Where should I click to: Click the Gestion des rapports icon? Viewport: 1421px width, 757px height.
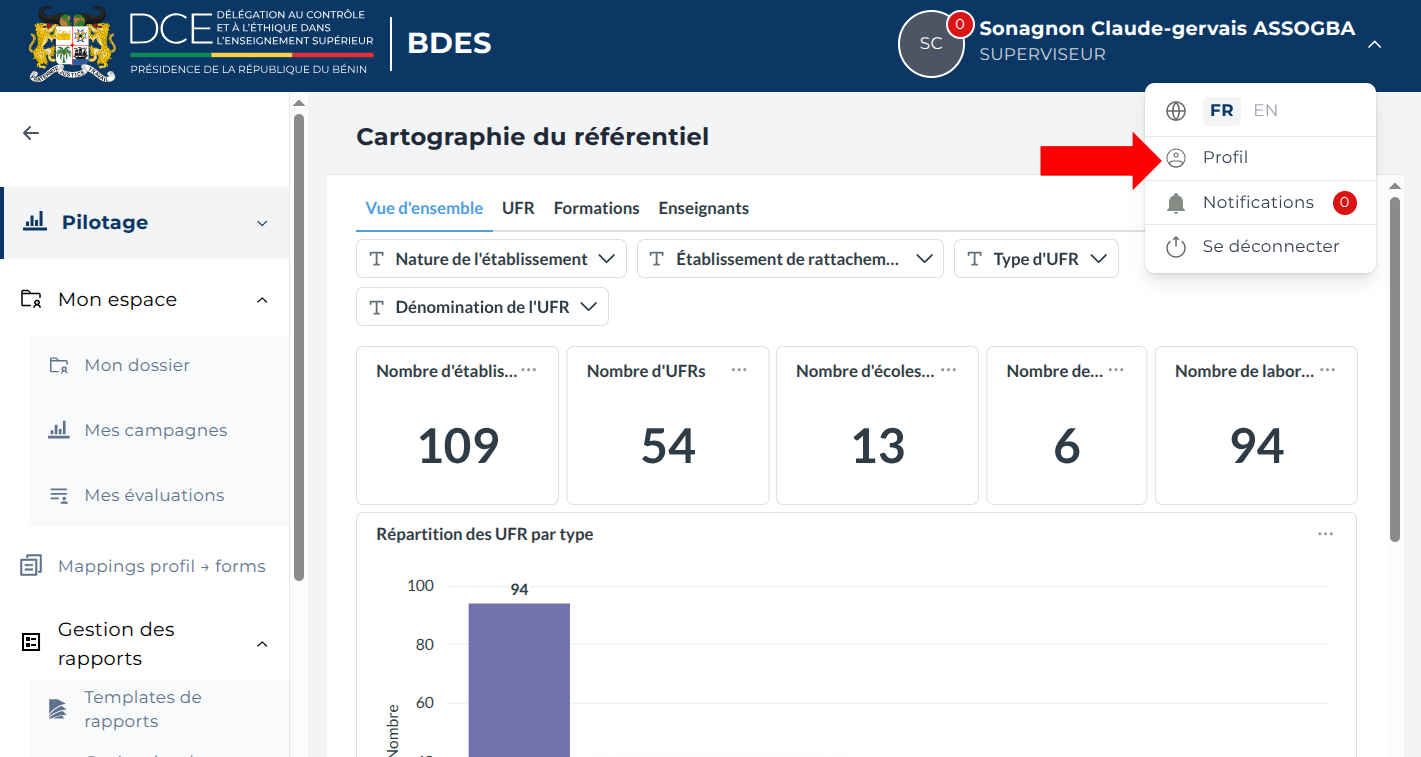[31, 643]
